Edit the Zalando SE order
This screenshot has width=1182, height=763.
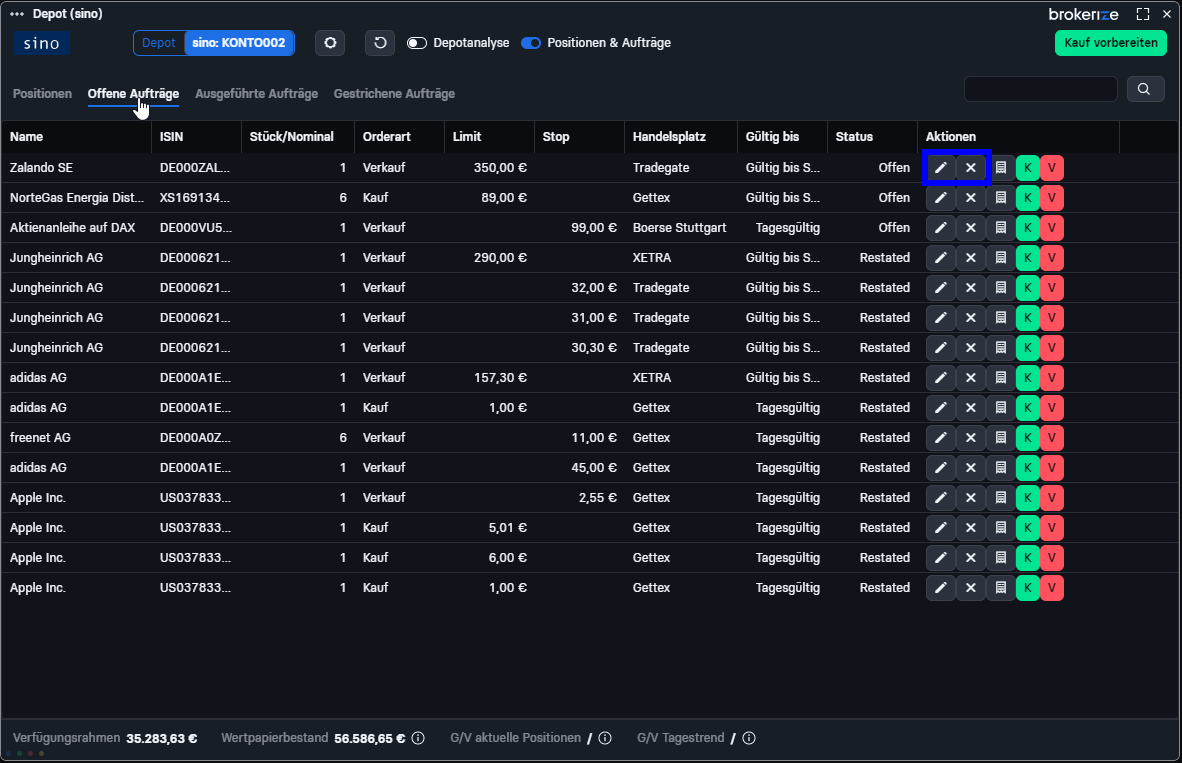[941, 167]
